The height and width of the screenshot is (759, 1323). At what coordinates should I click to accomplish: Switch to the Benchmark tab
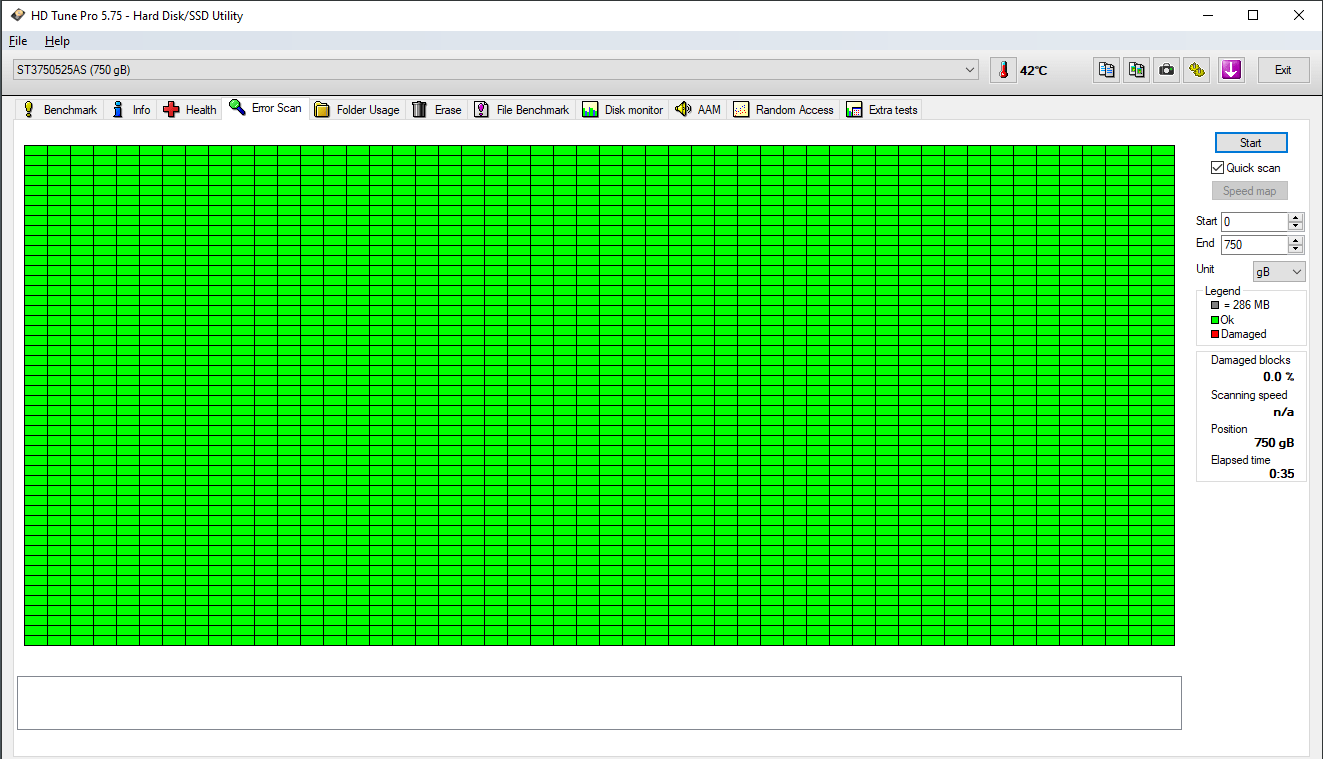click(61, 109)
